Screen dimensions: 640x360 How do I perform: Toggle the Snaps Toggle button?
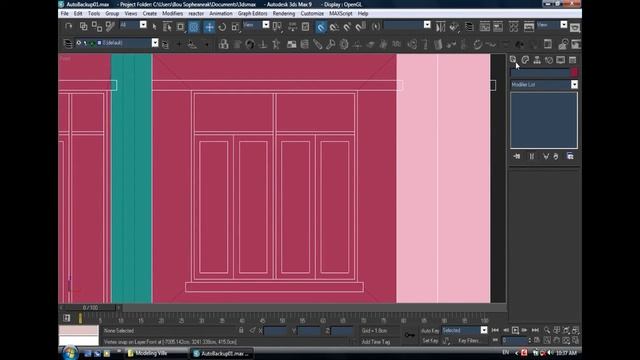pos(321,27)
